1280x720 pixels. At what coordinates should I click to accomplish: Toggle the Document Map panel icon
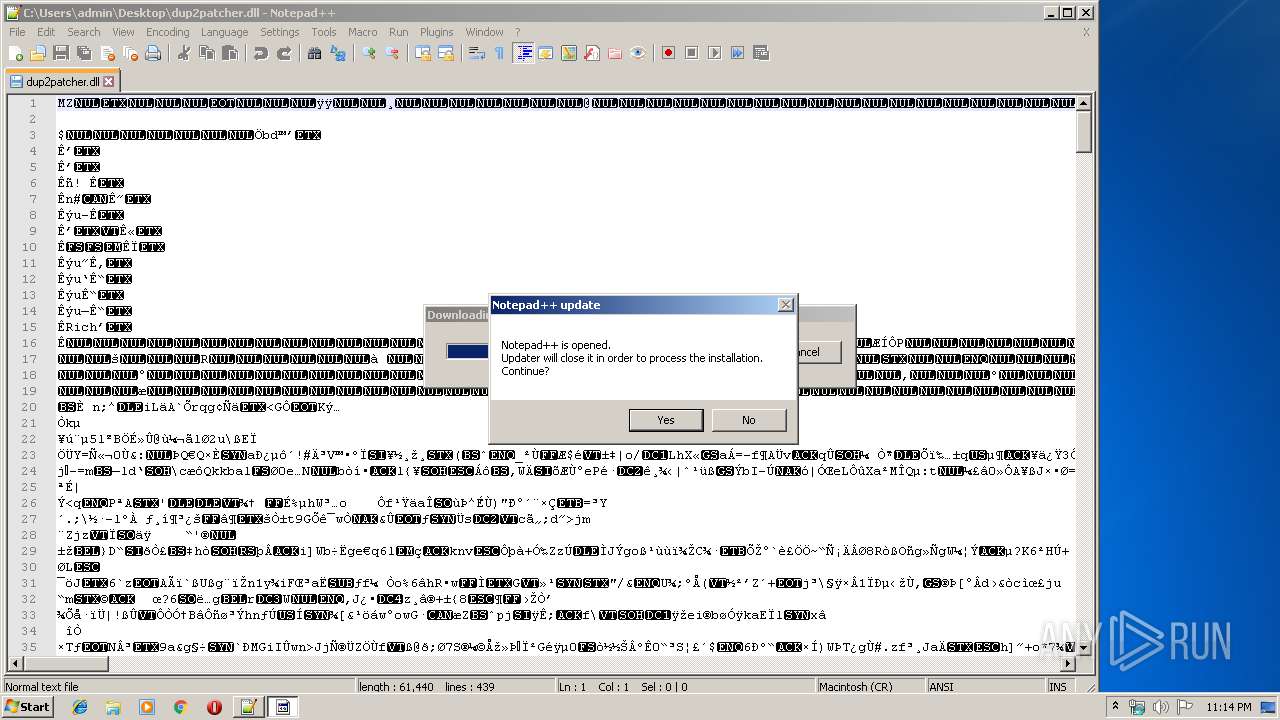pyautogui.click(x=569, y=53)
